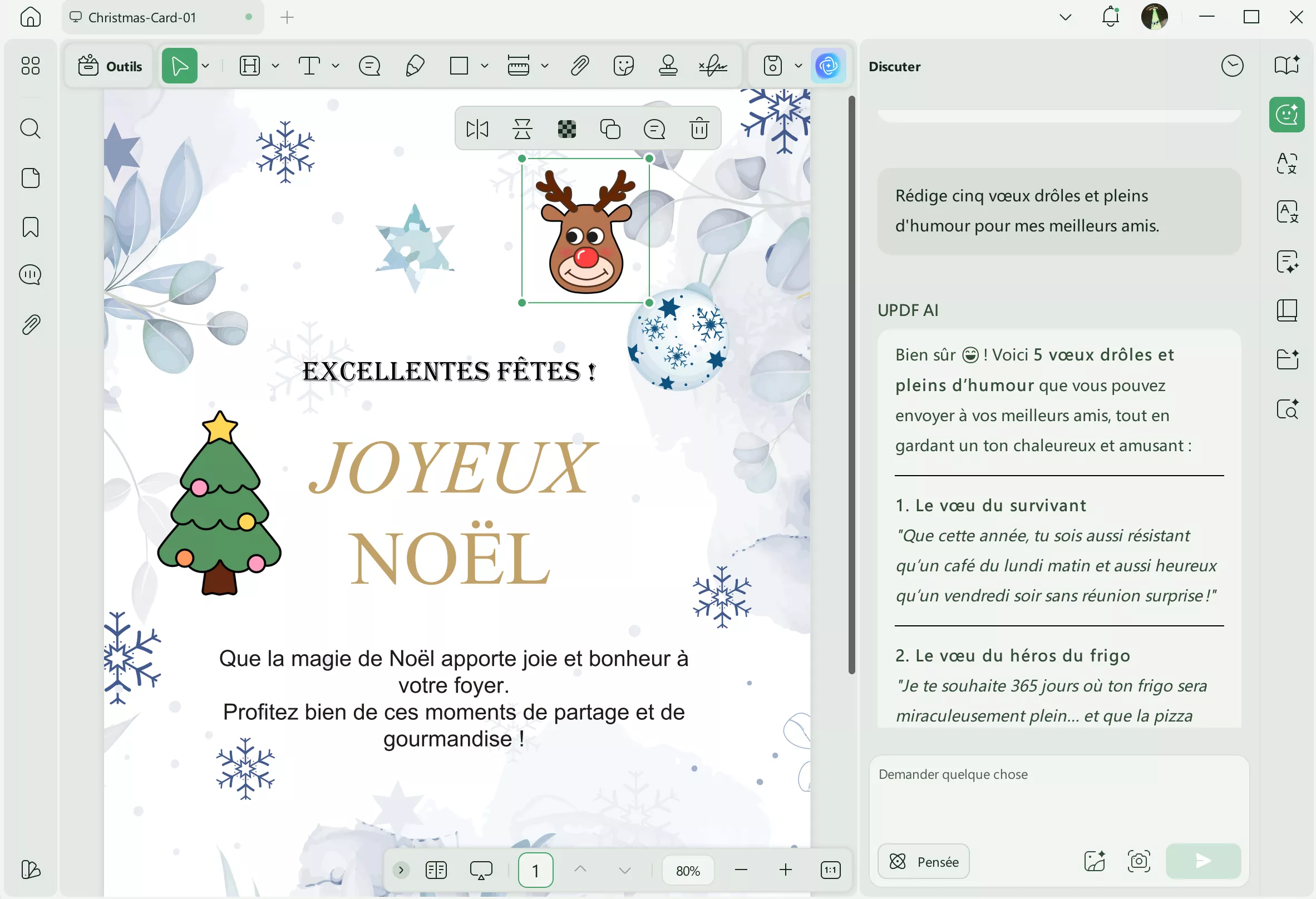The width and height of the screenshot is (1316, 899).
Task: Click the page number field
Action: 535,870
